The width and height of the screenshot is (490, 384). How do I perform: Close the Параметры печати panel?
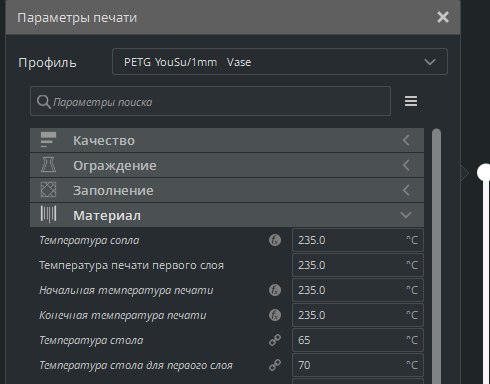pos(443,17)
